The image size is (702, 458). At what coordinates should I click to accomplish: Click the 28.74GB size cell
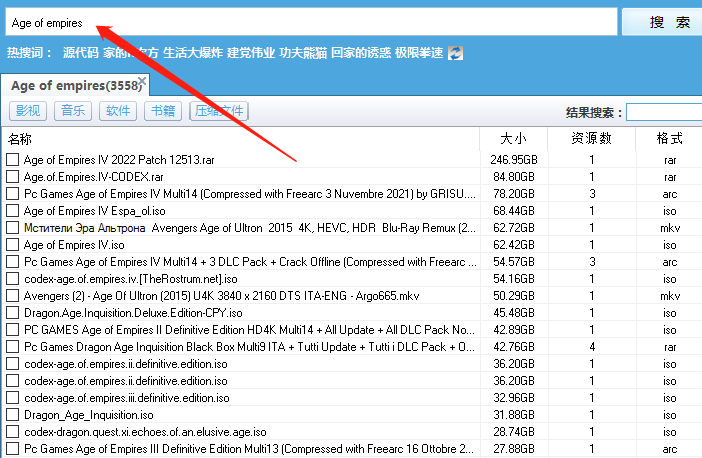pyautogui.click(x=514, y=432)
